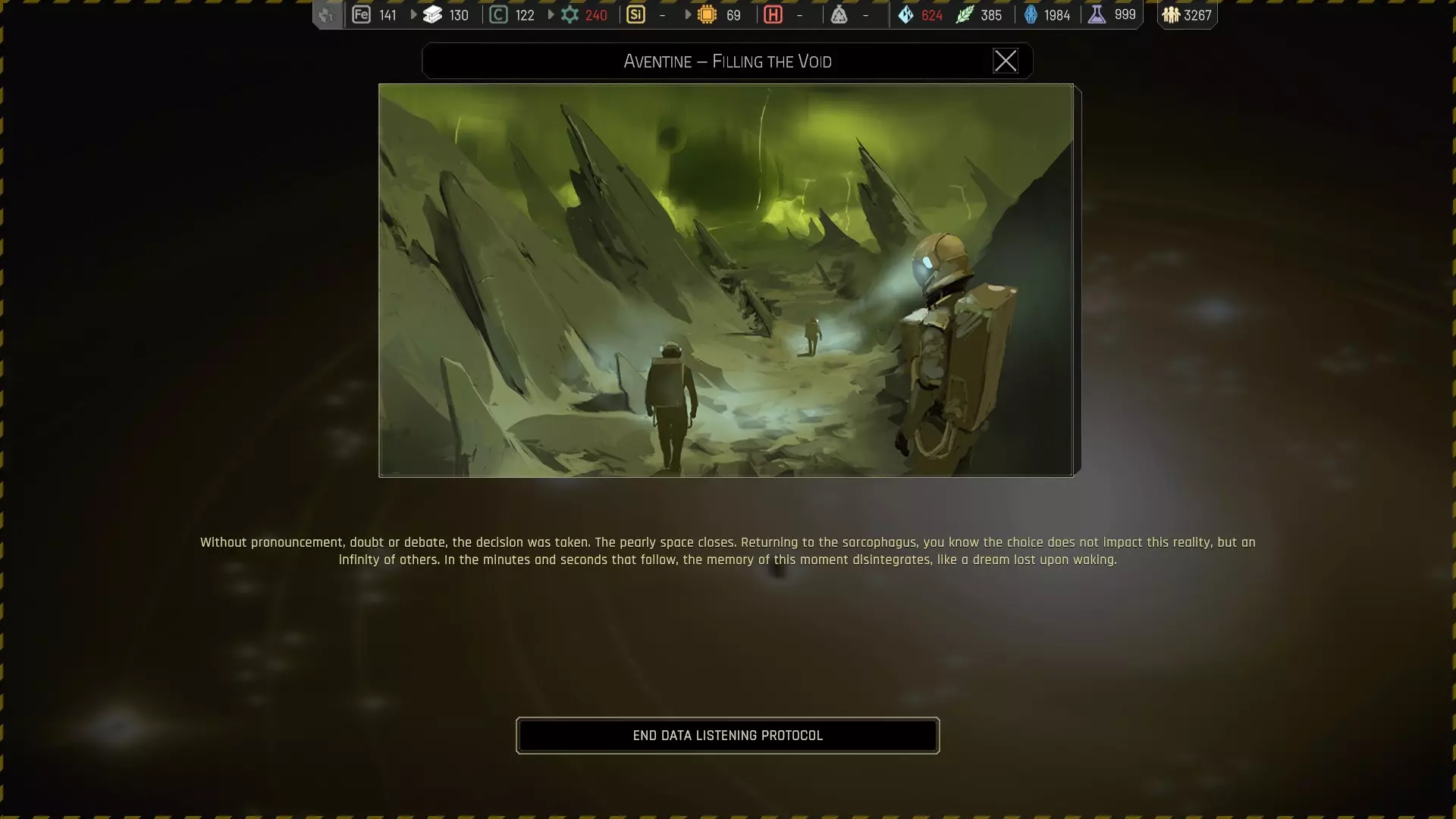Click End Data Listening Protocol button
This screenshot has width=1456, height=819.
click(x=727, y=735)
